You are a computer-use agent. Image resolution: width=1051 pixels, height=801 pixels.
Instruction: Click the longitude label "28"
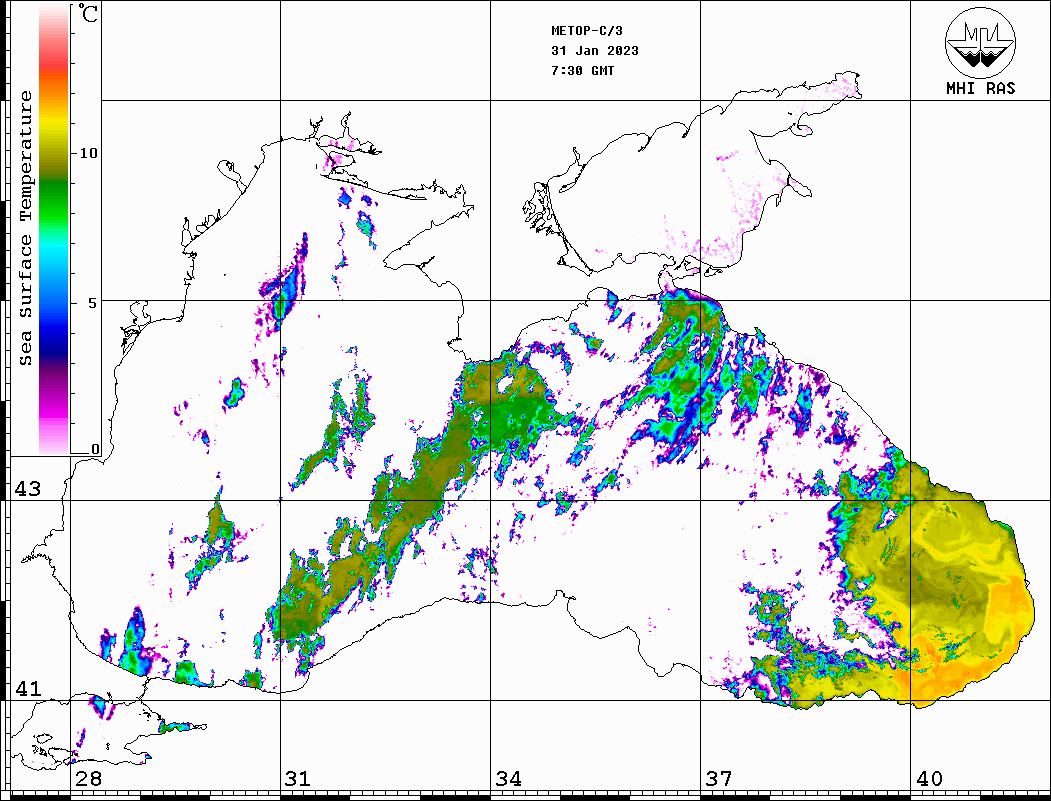(x=88, y=778)
